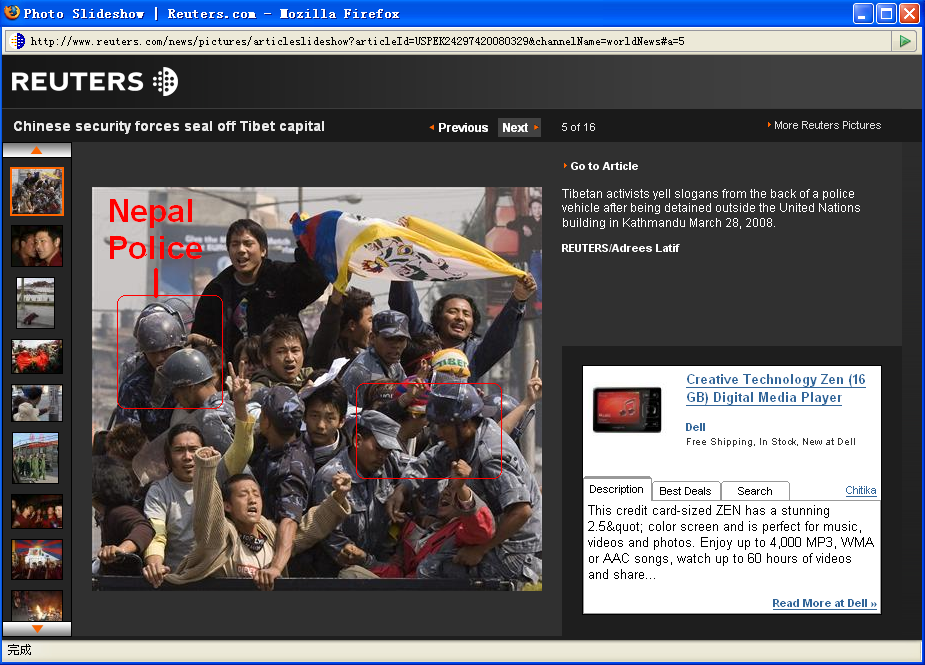Go to Previous slideshow photo
The height and width of the screenshot is (665, 925).
point(459,128)
